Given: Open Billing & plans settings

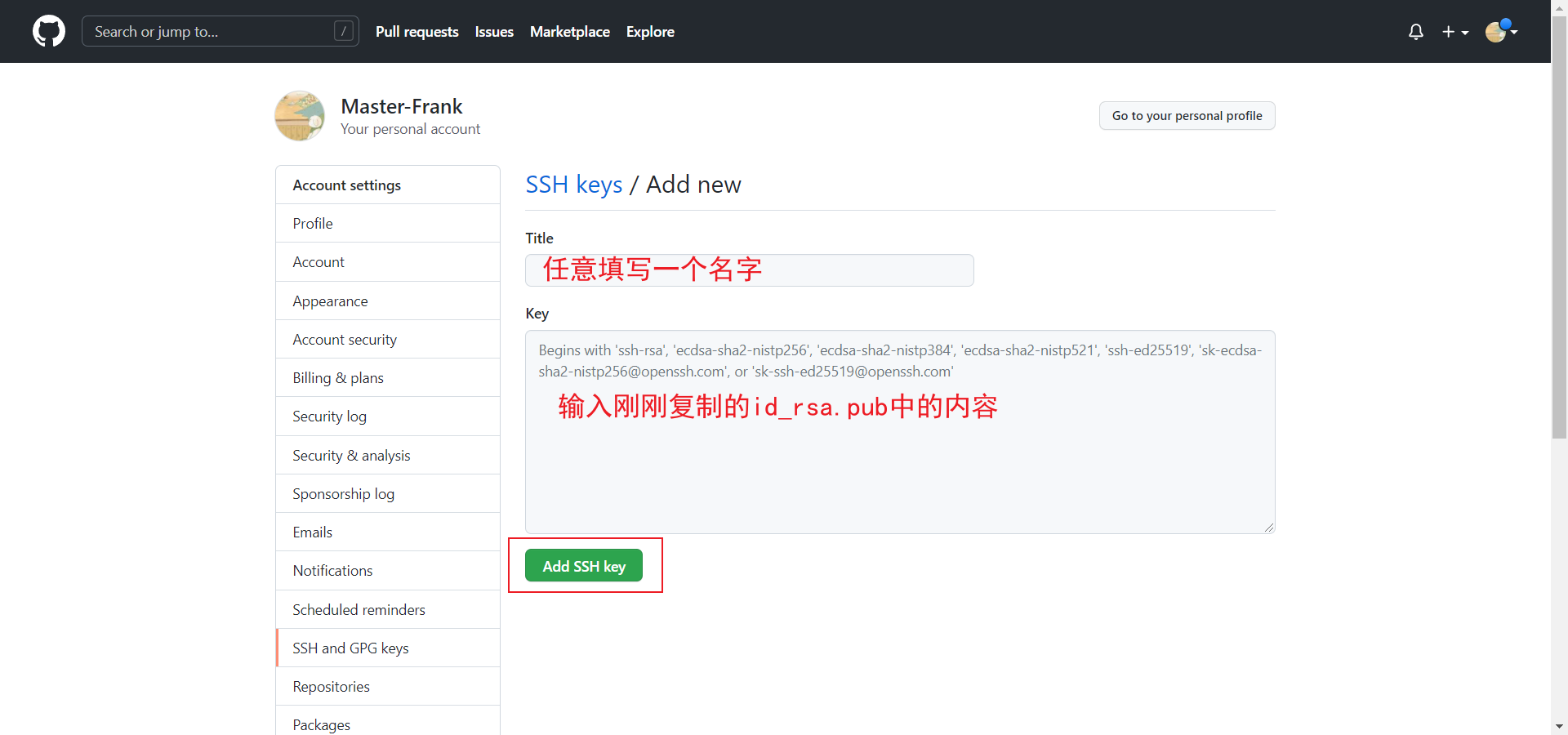Looking at the screenshot, I should 388,378.
